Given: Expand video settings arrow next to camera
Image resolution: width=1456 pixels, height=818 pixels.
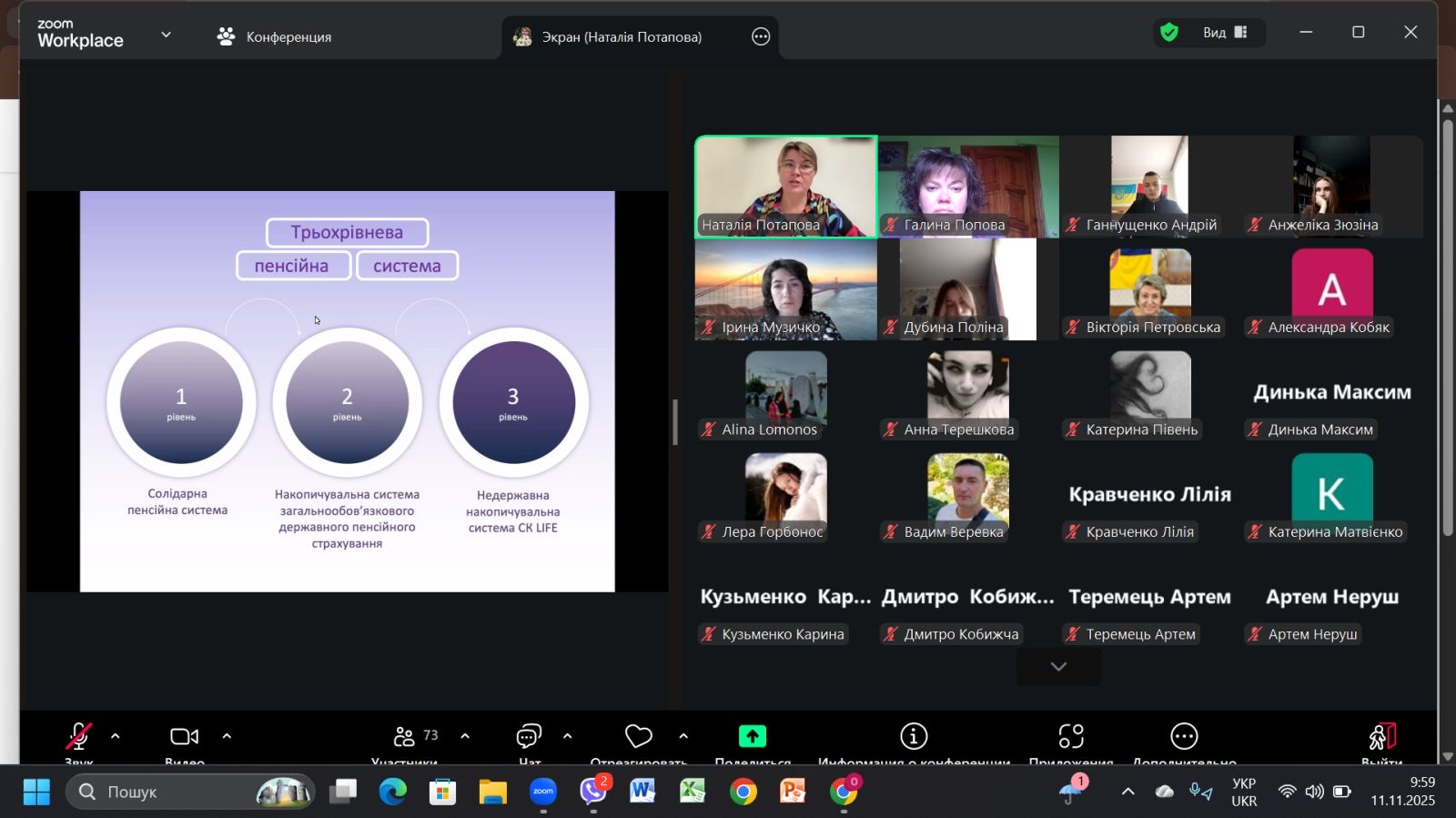Looking at the screenshot, I should click(x=227, y=736).
